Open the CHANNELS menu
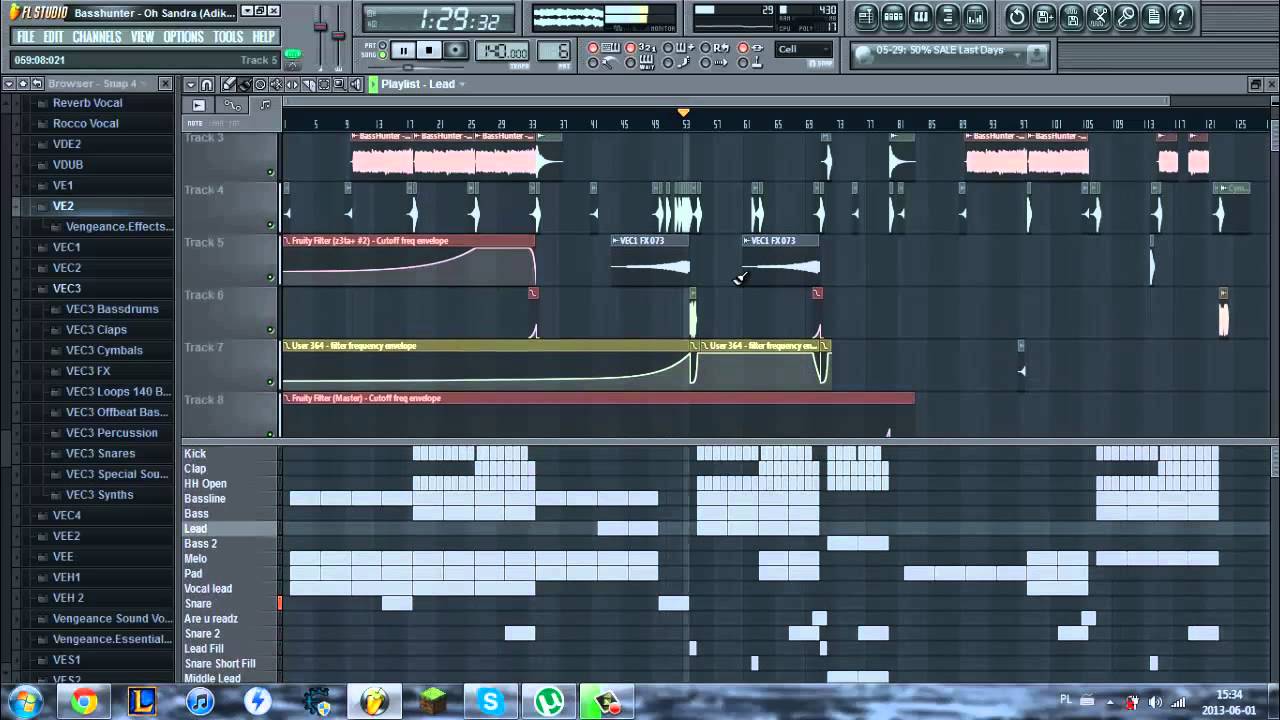Image resolution: width=1280 pixels, height=720 pixels. 97,37
